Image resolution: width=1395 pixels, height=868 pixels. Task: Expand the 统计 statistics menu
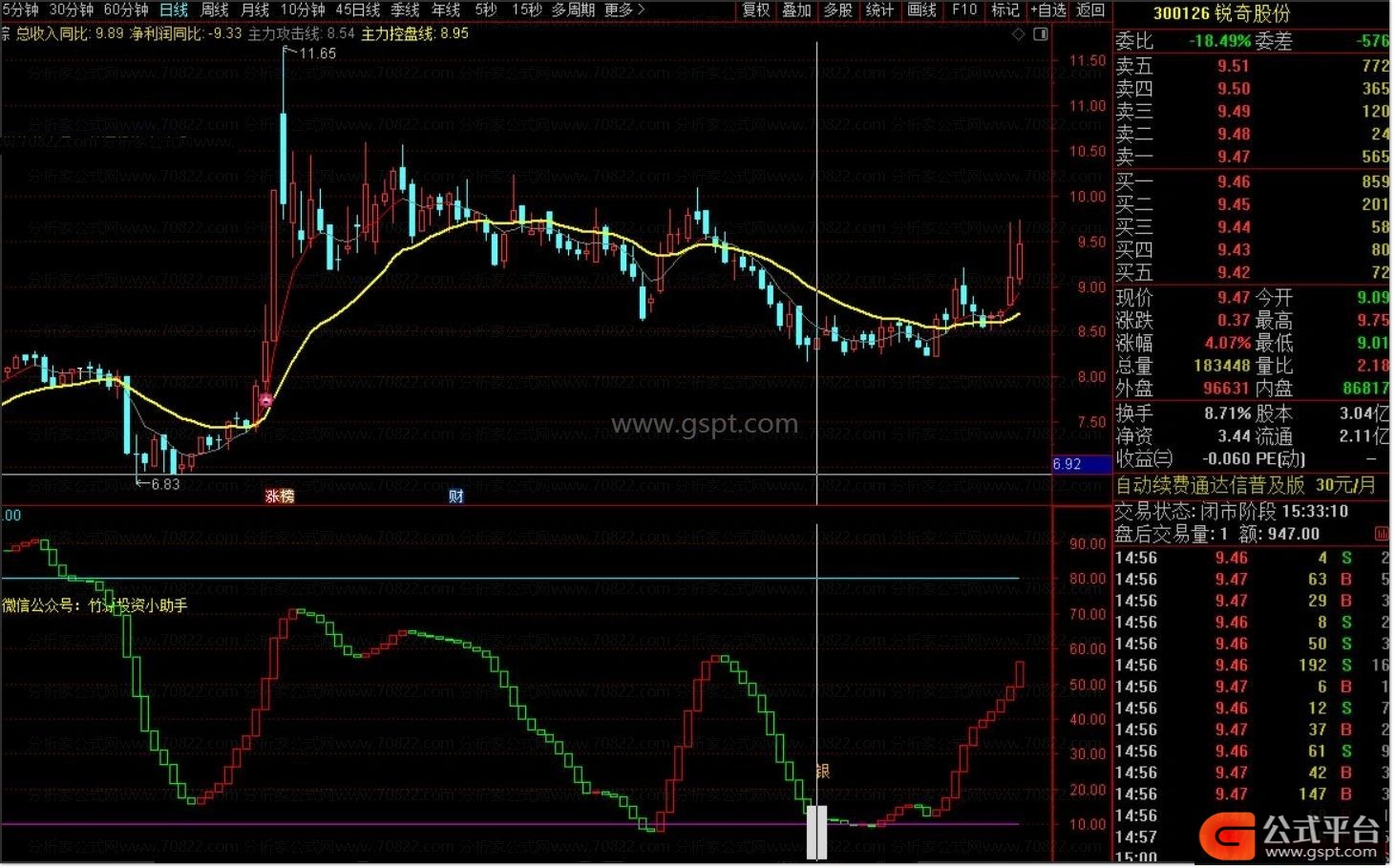click(x=879, y=10)
